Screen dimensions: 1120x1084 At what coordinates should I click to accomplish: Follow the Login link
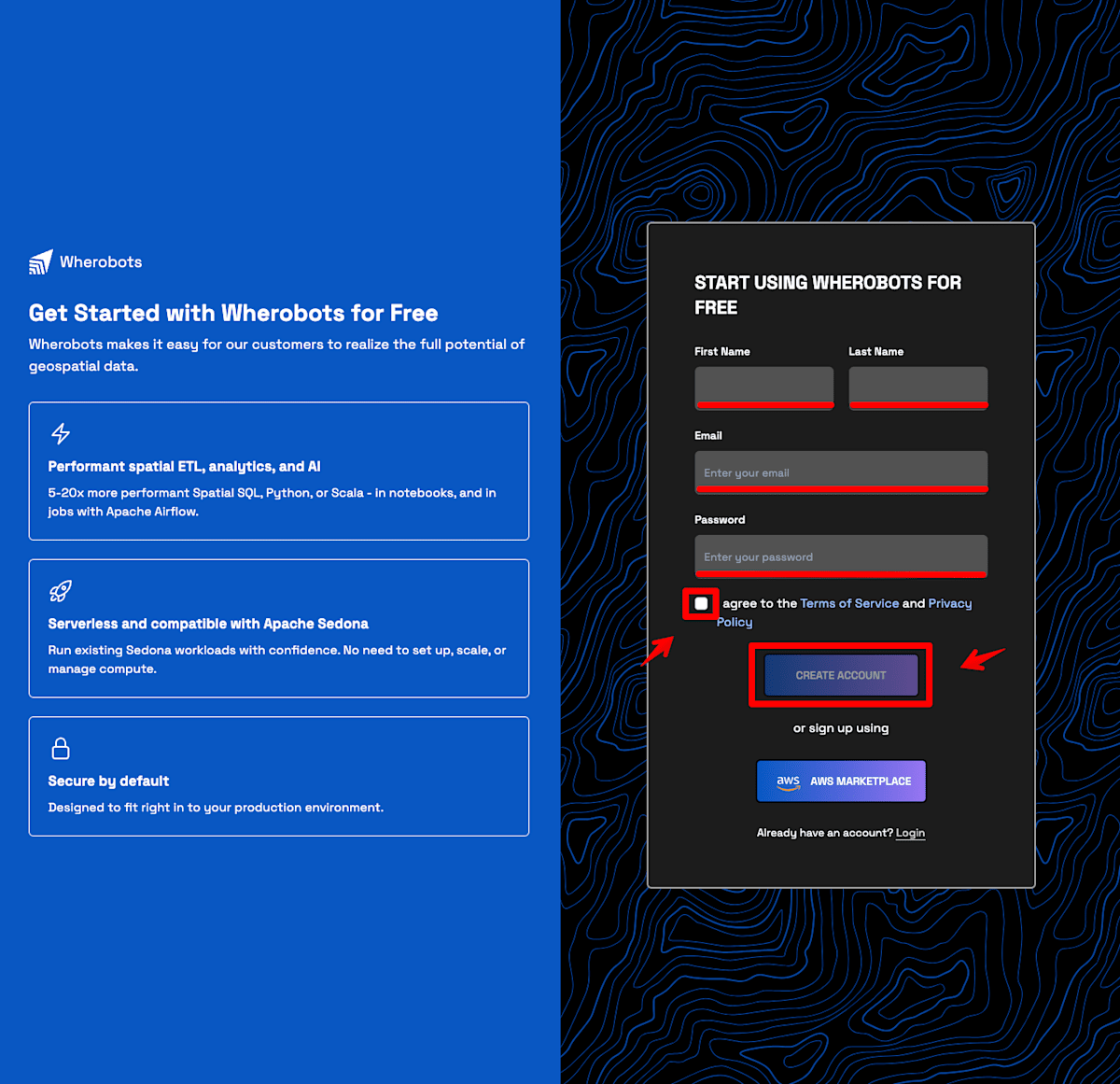pos(910,833)
